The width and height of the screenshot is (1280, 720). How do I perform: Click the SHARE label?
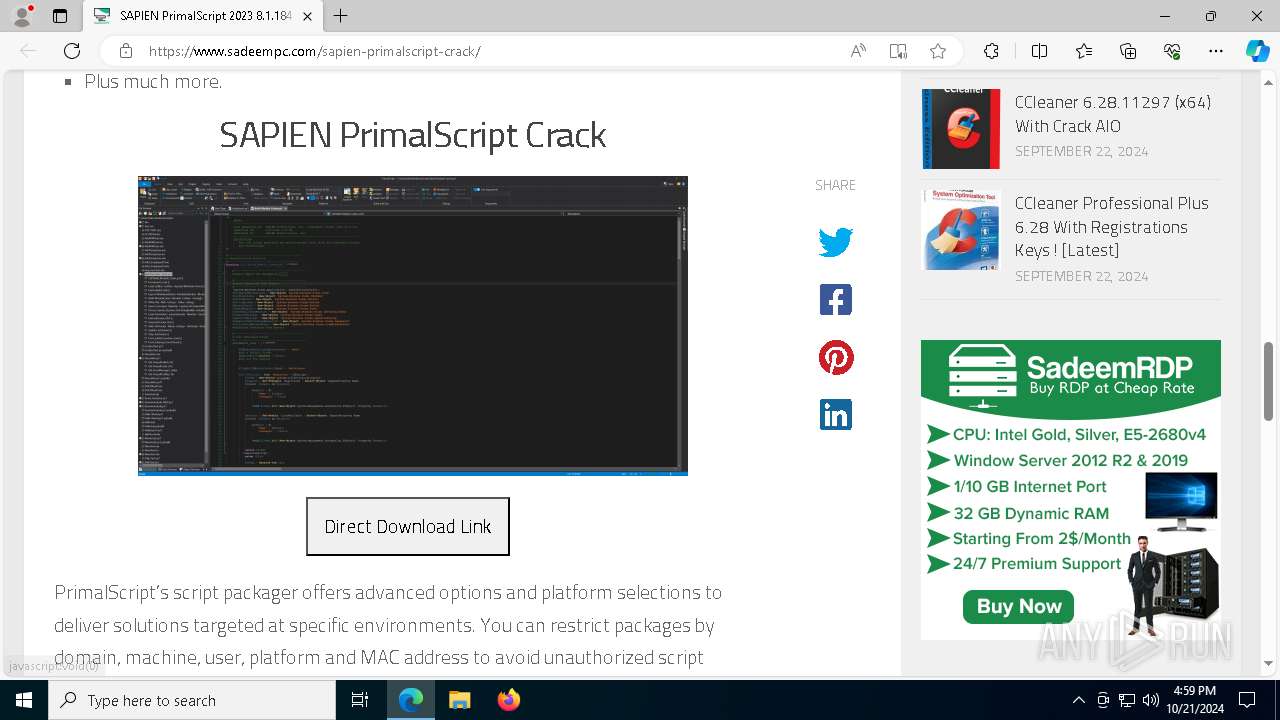click(x=835, y=185)
